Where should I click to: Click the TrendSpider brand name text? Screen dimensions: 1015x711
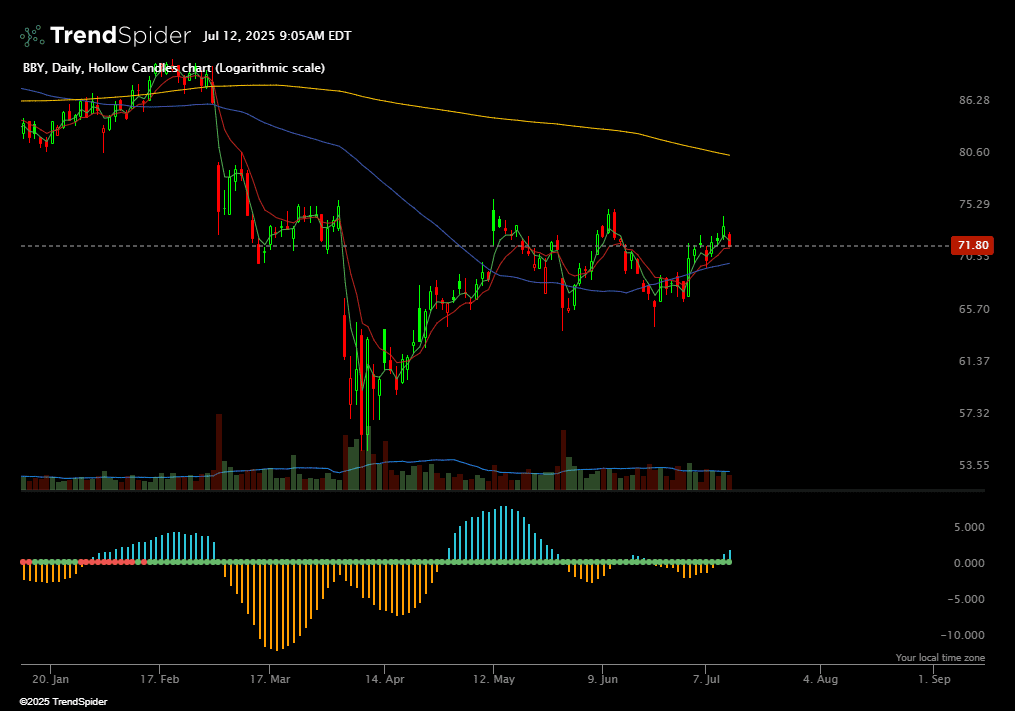click(120, 36)
